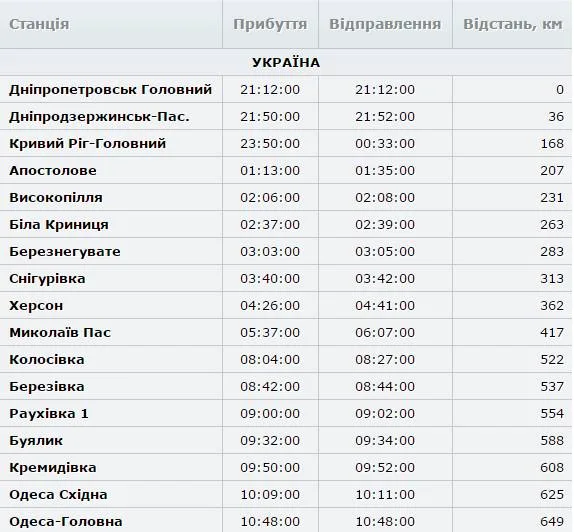Select station Кремидівка
The width and height of the screenshot is (574, 532).
(x=53, y=468)
